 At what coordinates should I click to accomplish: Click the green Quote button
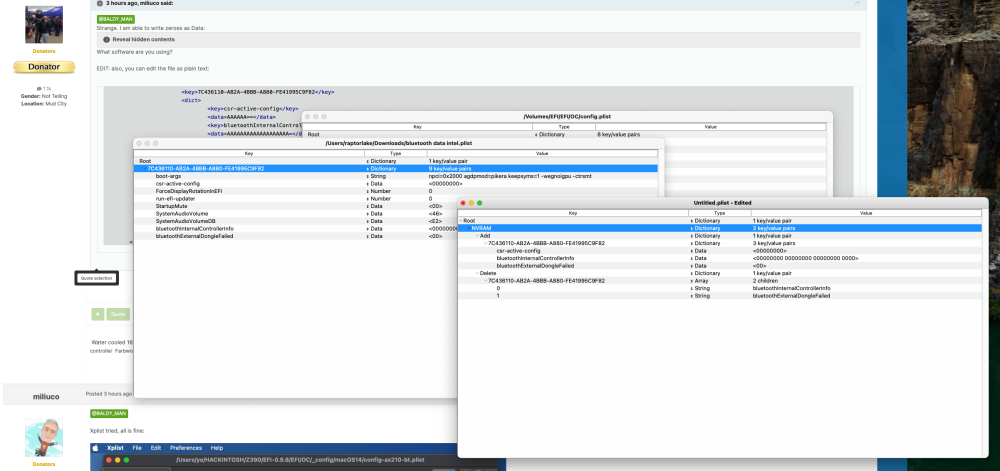(118, 314)
